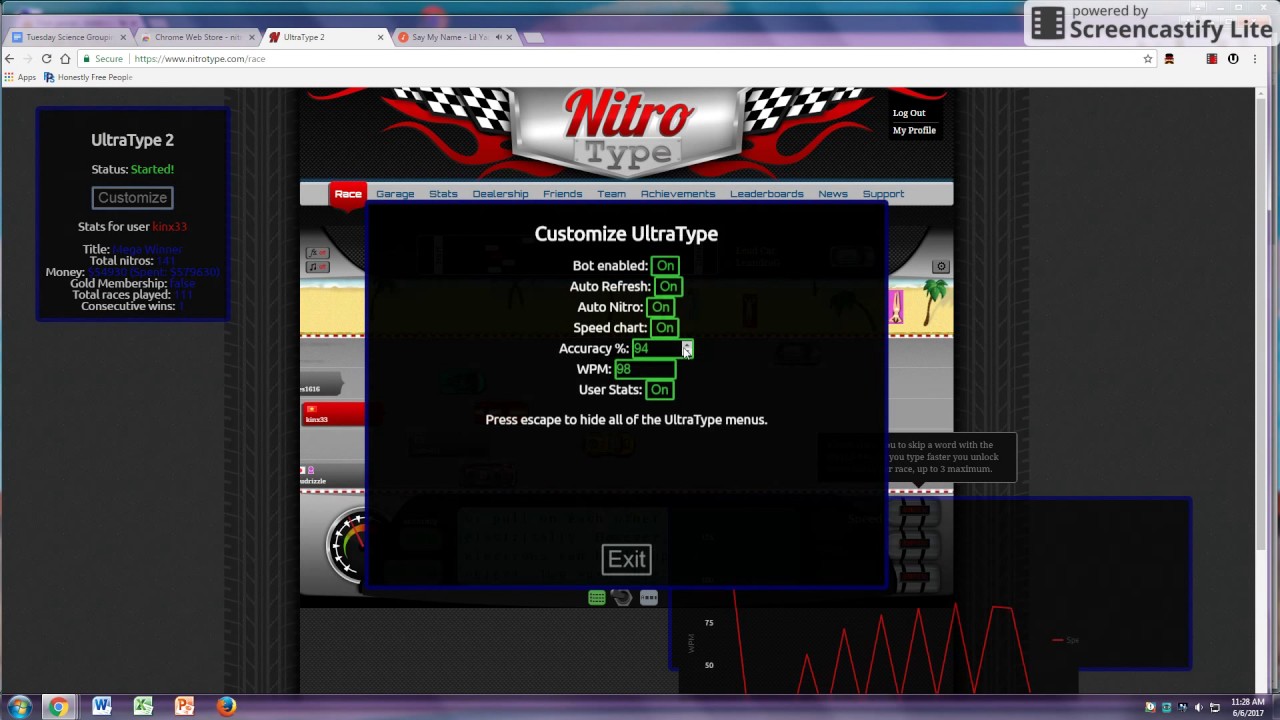Click the browser home icon
This screenshot has width=1280, height=720.
65,59
